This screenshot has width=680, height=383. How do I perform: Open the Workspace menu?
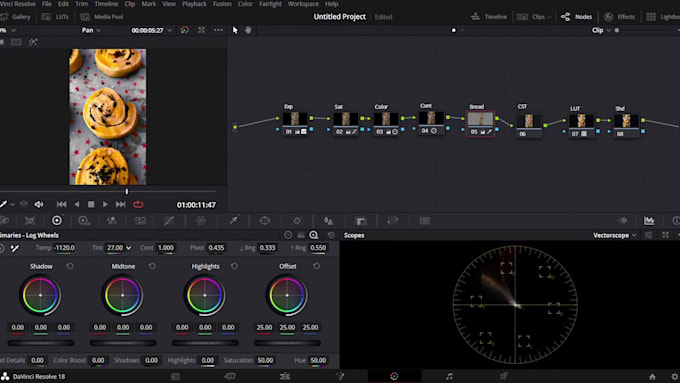303,4
